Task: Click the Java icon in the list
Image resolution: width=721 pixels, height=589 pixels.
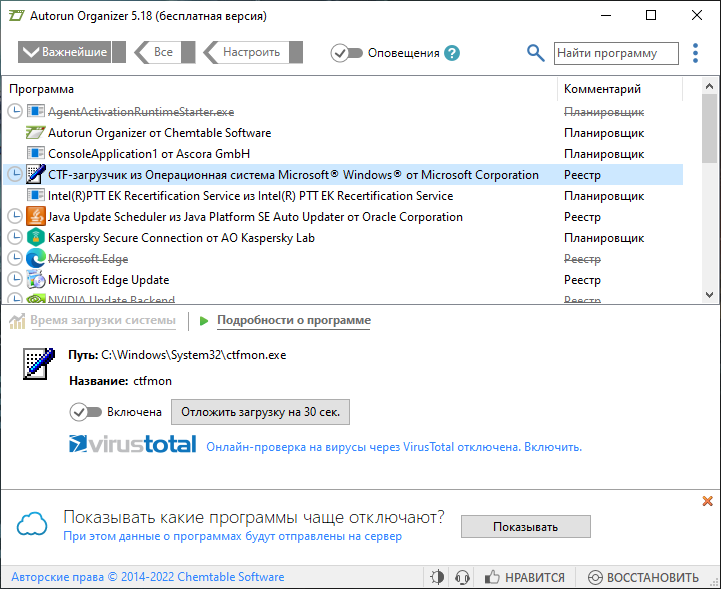Action: pos(35,216)
